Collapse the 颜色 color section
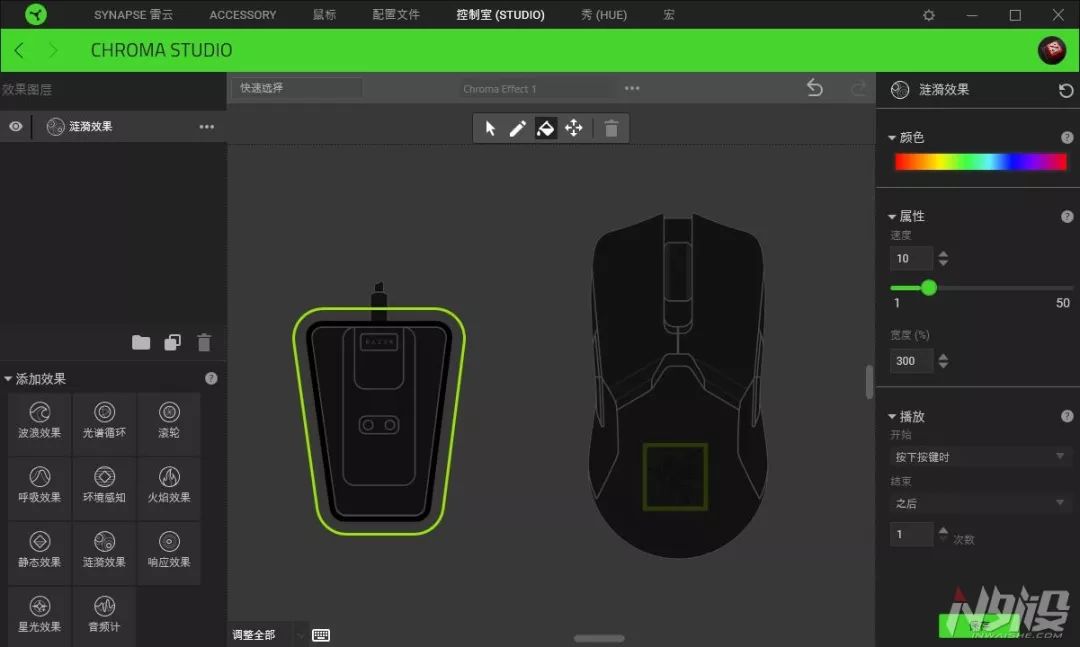 [892, 138]
